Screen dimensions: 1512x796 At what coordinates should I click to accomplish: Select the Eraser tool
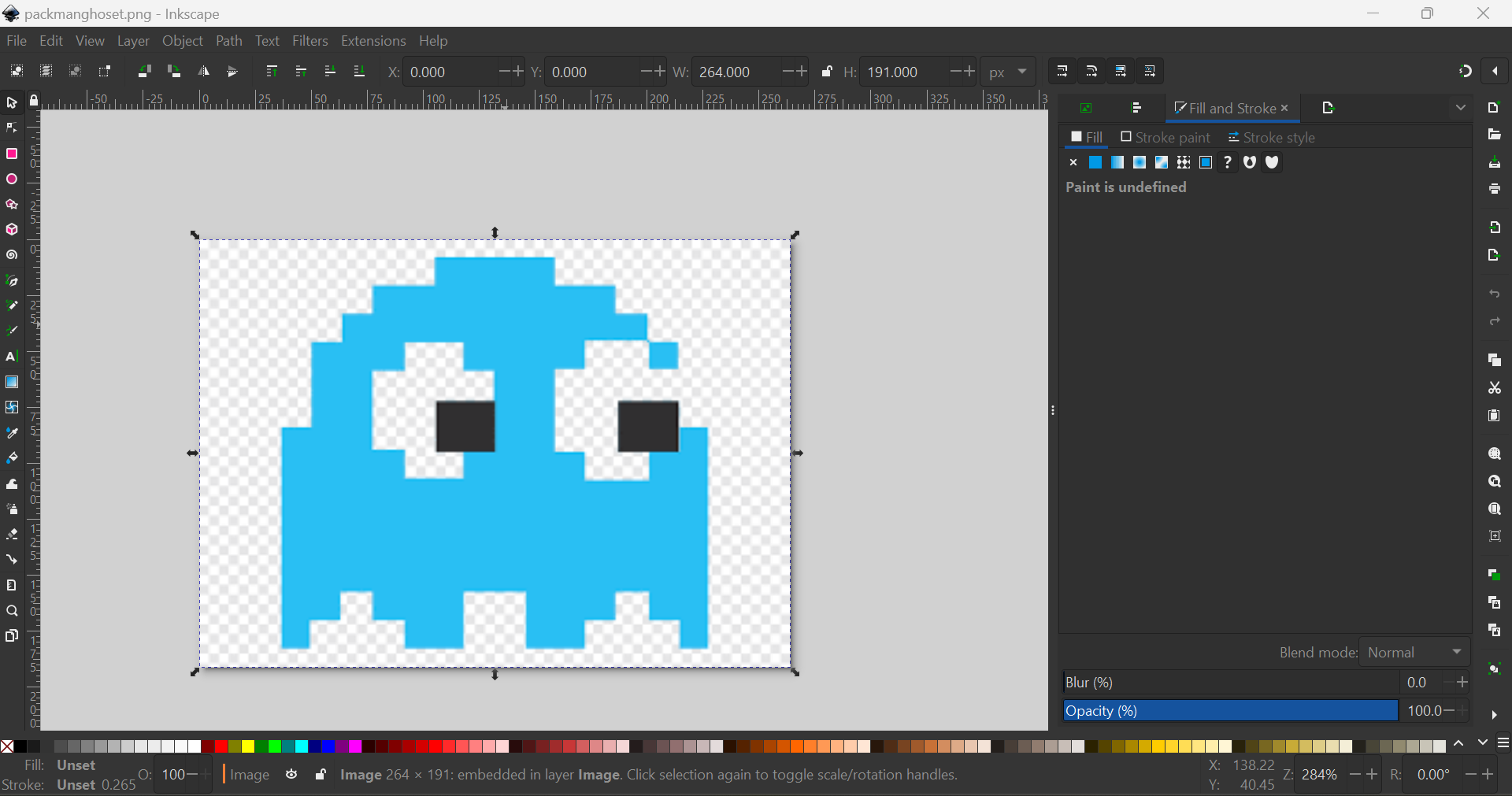coord(12,535)
